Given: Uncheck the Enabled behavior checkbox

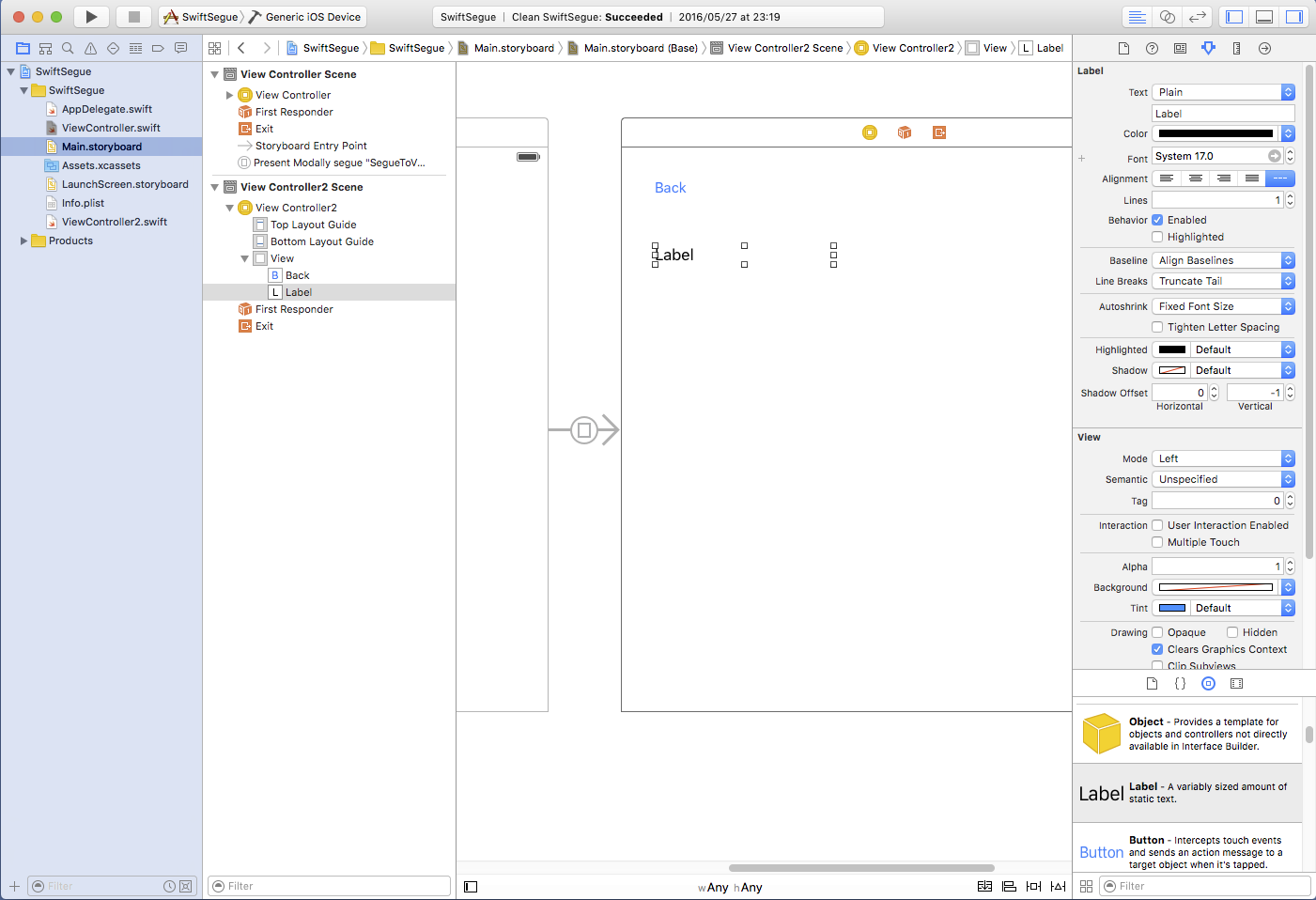Looking at the screenshot, I should [x=1157, y=220].
